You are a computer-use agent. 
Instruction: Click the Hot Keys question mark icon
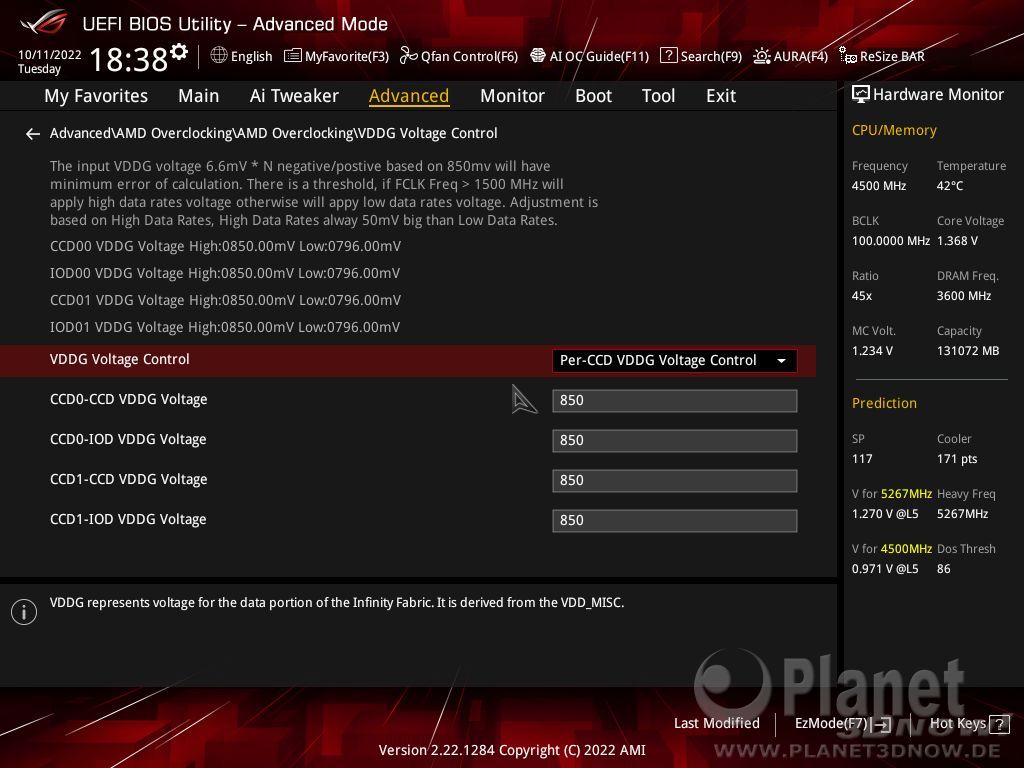click(999, 724)
